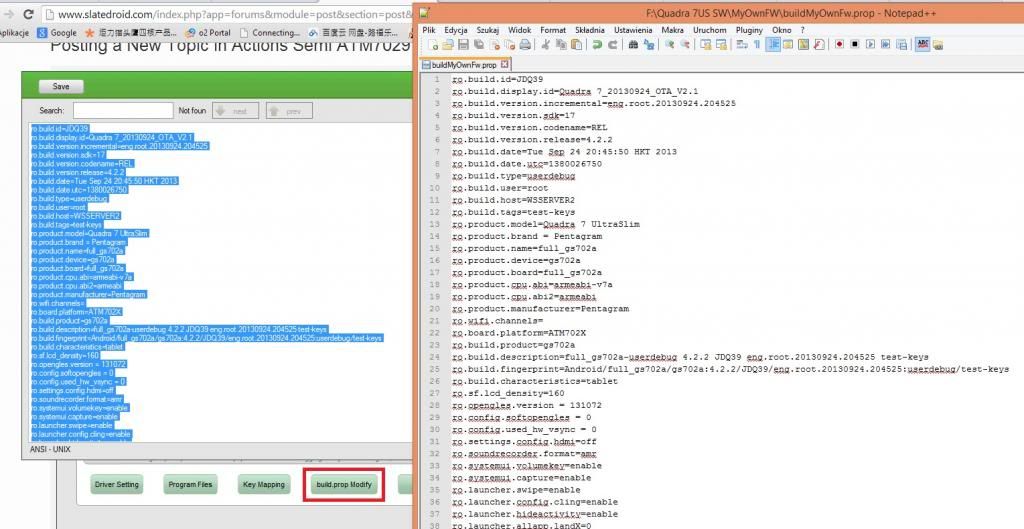Cut selection with the scissors icon
The height and width of the screenshot is (529, 1024).
tap(545, 44)
